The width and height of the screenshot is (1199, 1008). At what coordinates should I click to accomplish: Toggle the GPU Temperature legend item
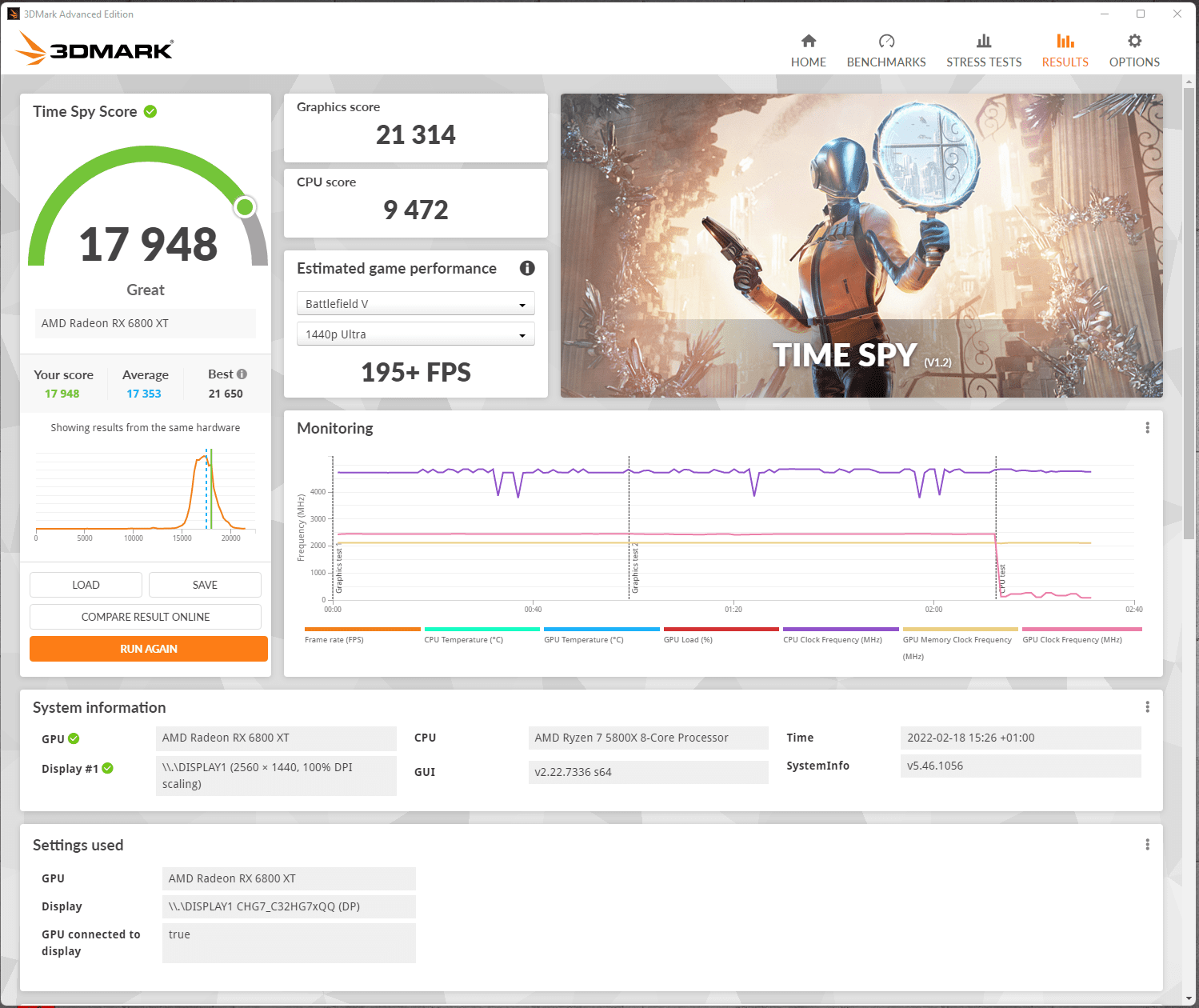click(x=601, y=636)
